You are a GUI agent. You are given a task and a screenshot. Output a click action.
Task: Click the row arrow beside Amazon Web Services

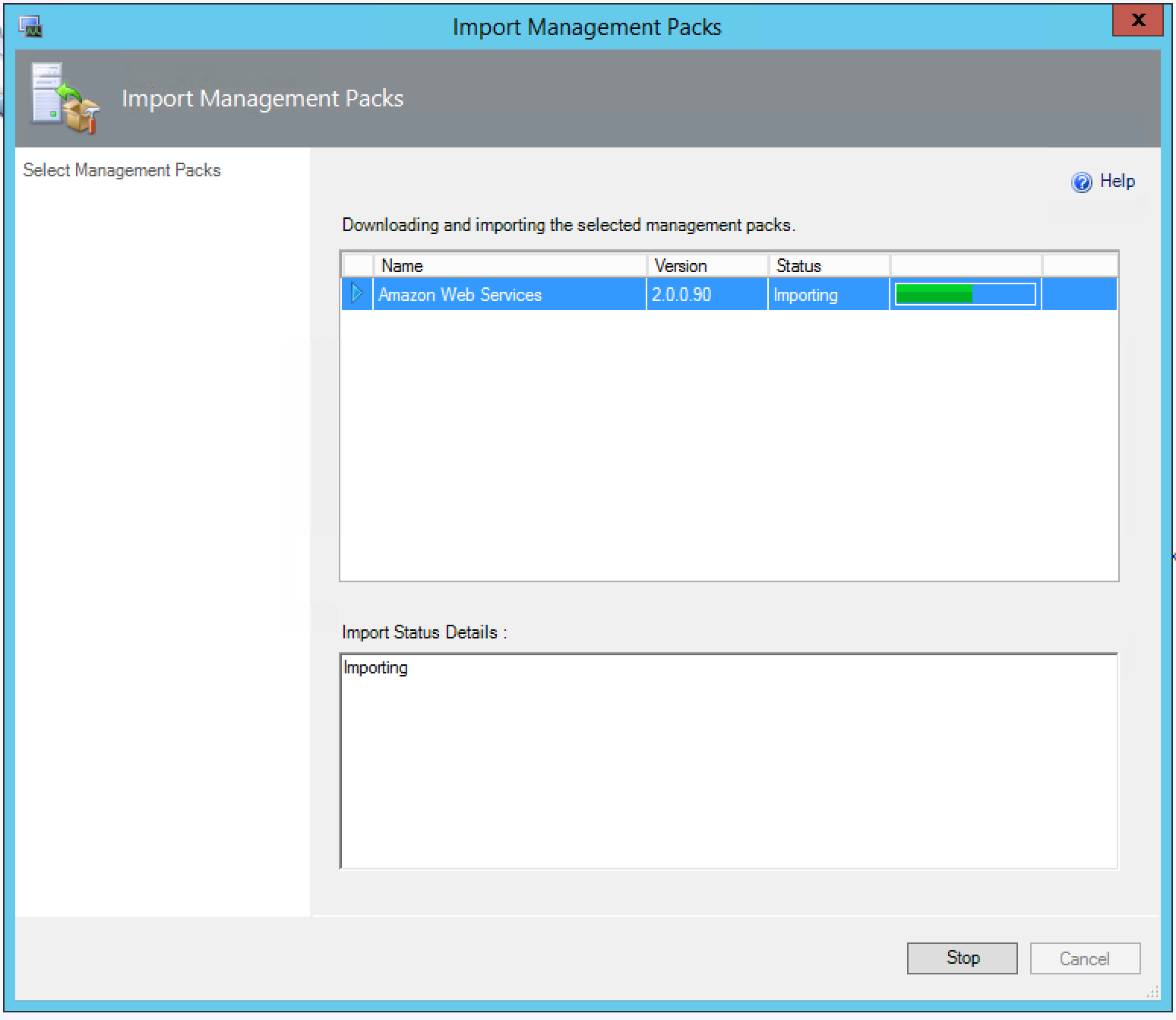357,293
